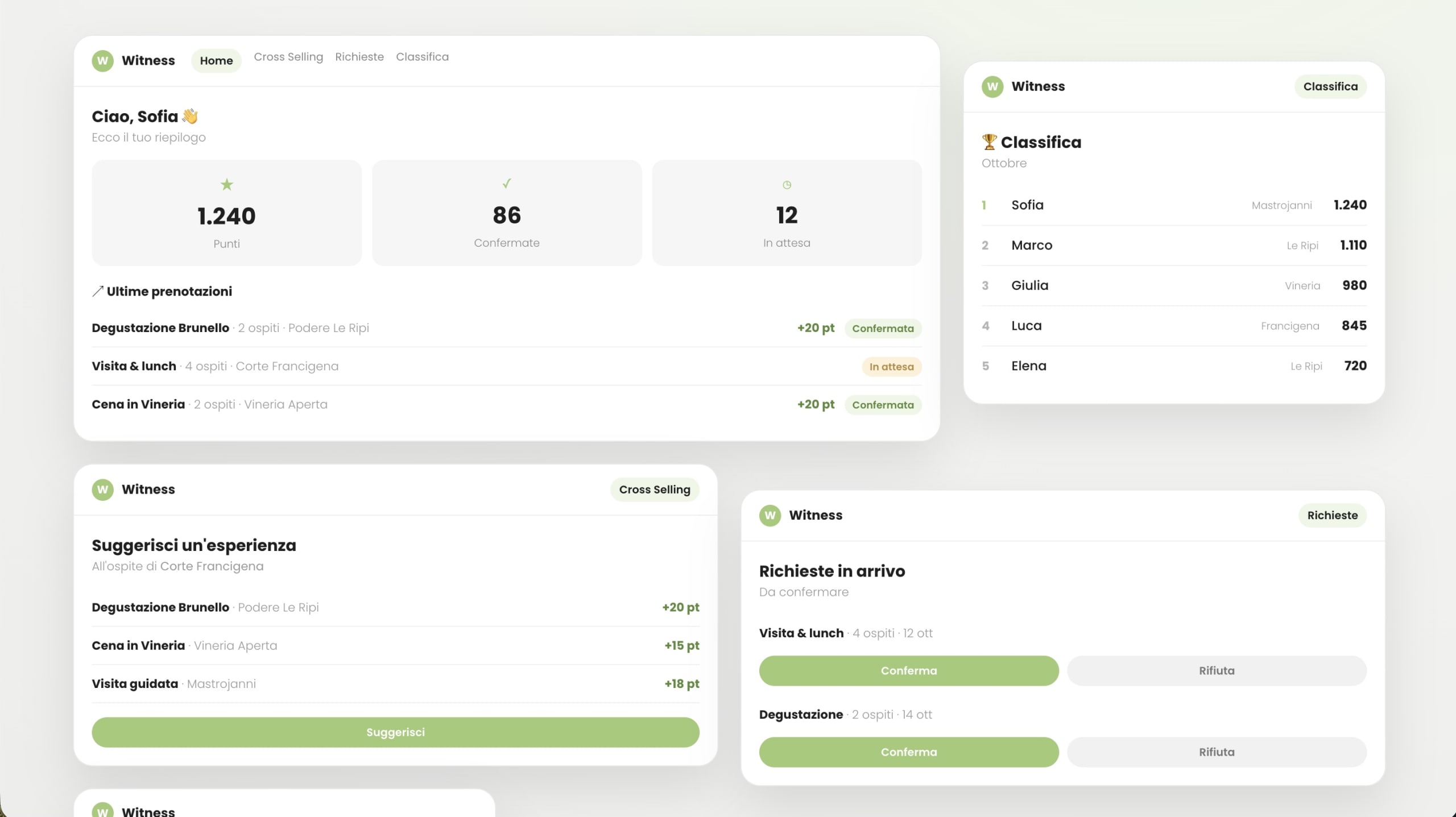1456x817 pixels.
Task: Click the 980 score for Giulia
Action: (1354, 285)
